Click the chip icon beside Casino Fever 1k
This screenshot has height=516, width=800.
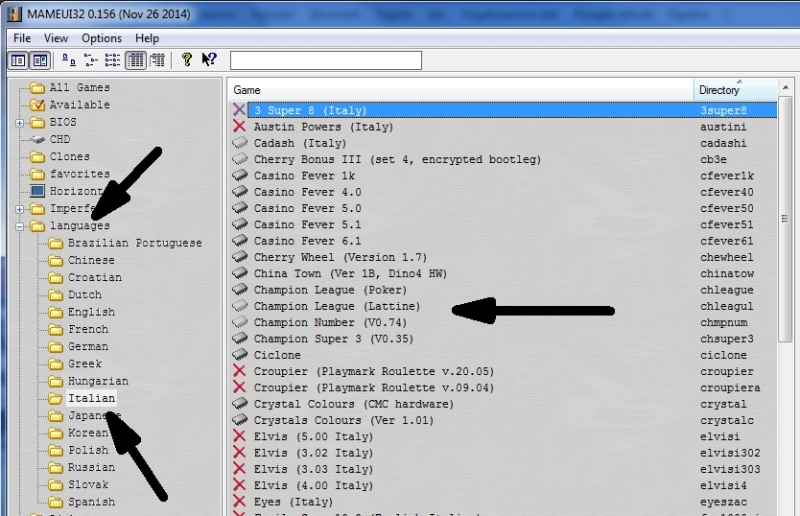tap(239, 175)
